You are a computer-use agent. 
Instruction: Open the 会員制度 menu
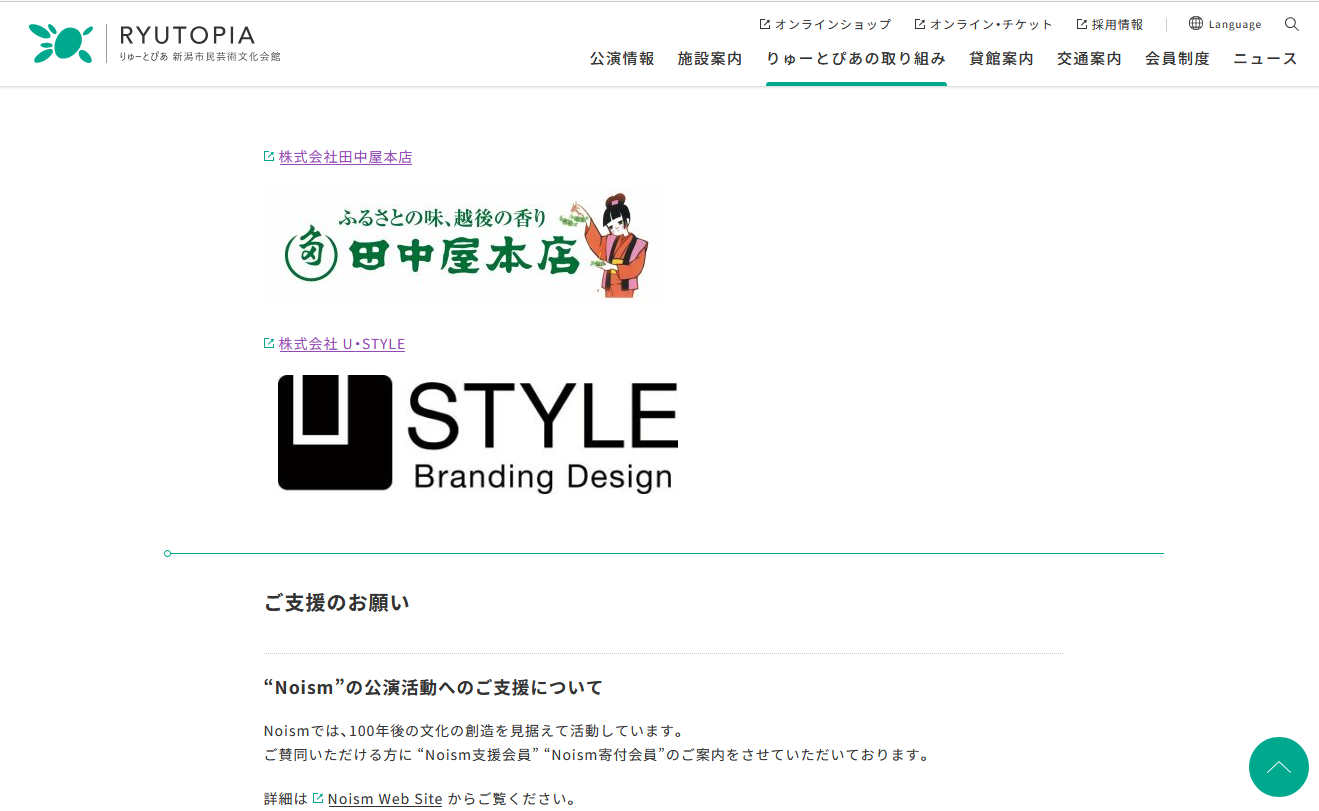pyautogui.click(x=1177, y=59)
